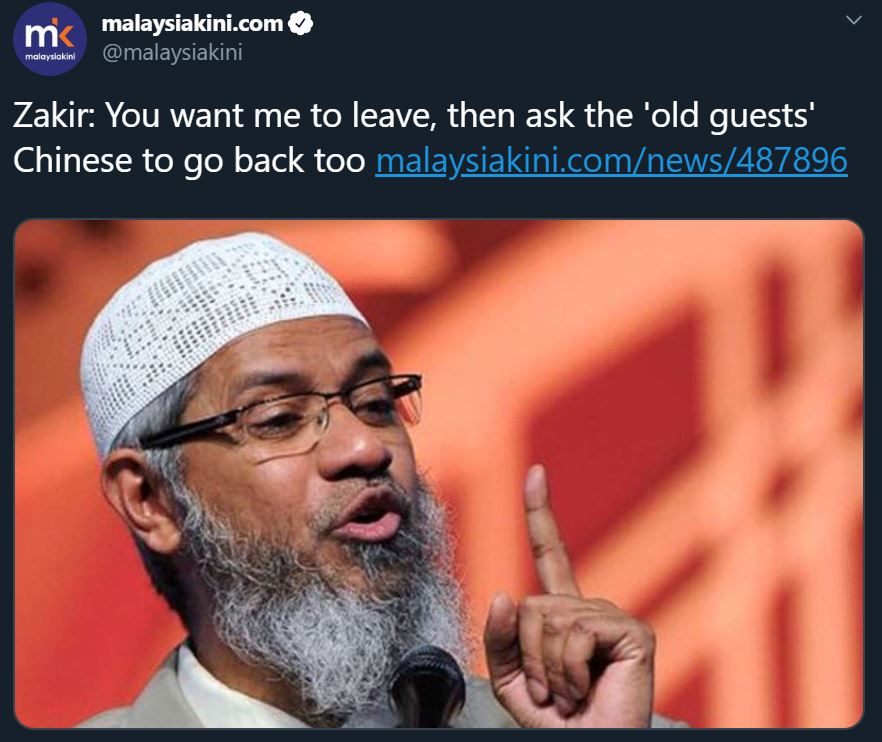Open the malaysiakini.com/news/487896 link
882x742 pixels.
(611, 160)
